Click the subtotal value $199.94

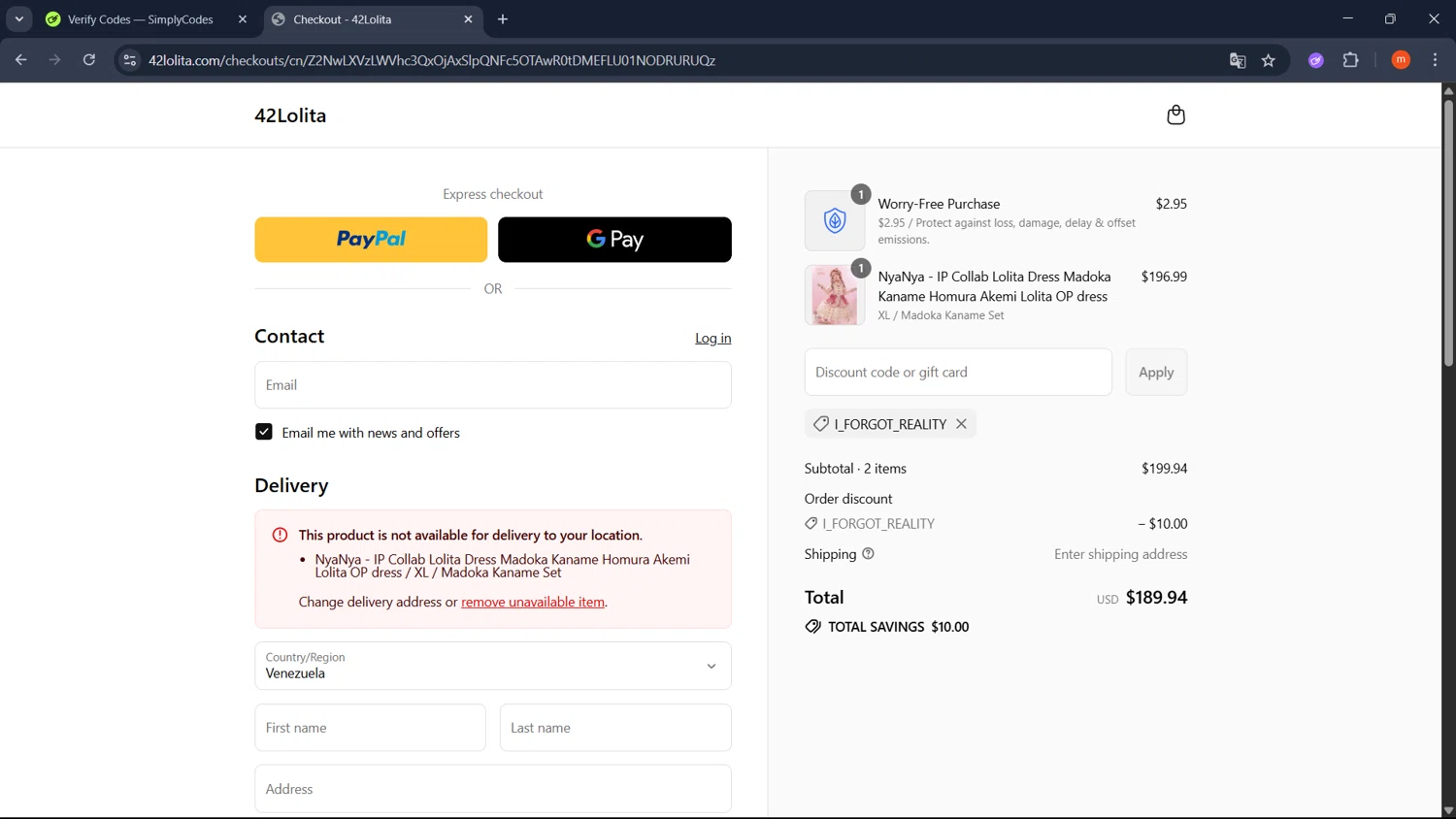tap(1164, 469)
